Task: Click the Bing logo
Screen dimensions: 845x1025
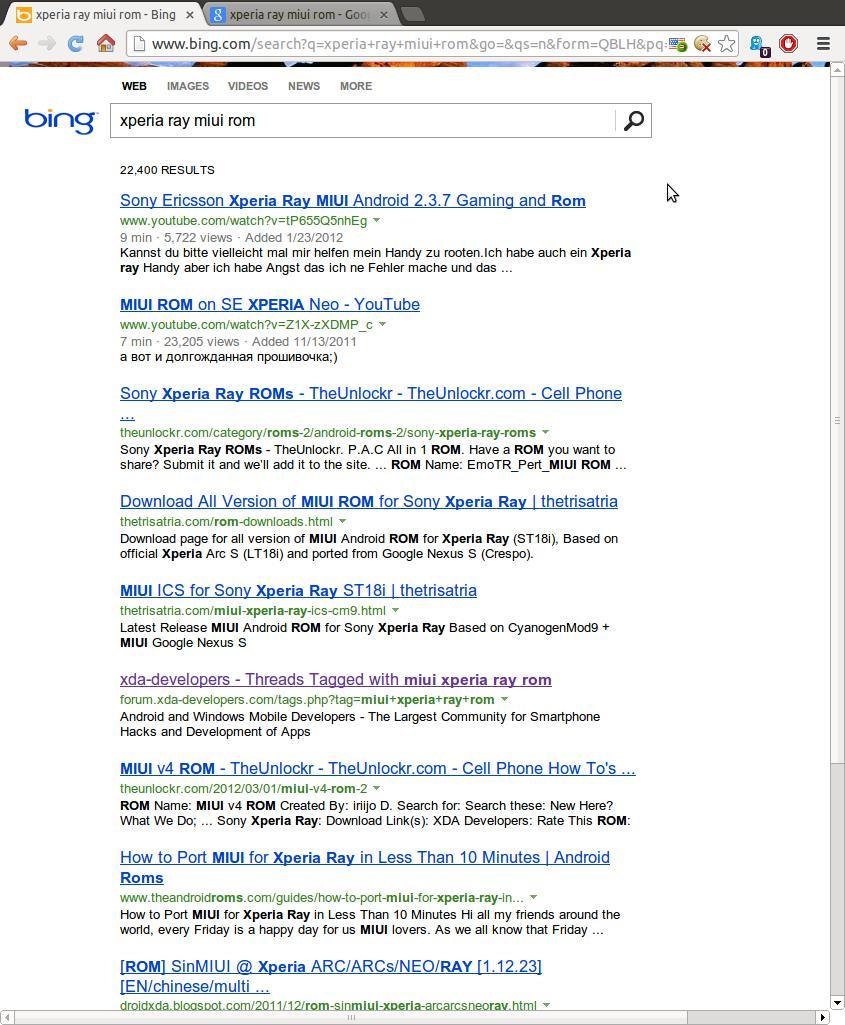Action: [x=61, y=120]
